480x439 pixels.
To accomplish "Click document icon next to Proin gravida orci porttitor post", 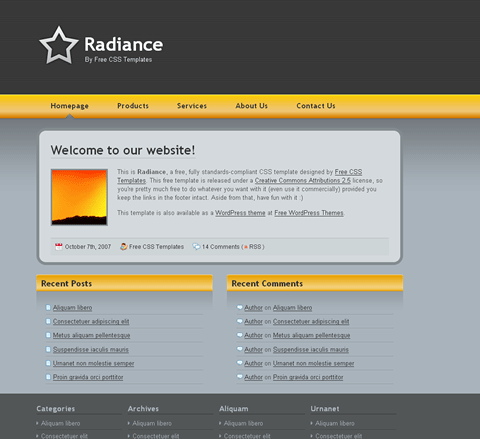I will click(48, 377).
